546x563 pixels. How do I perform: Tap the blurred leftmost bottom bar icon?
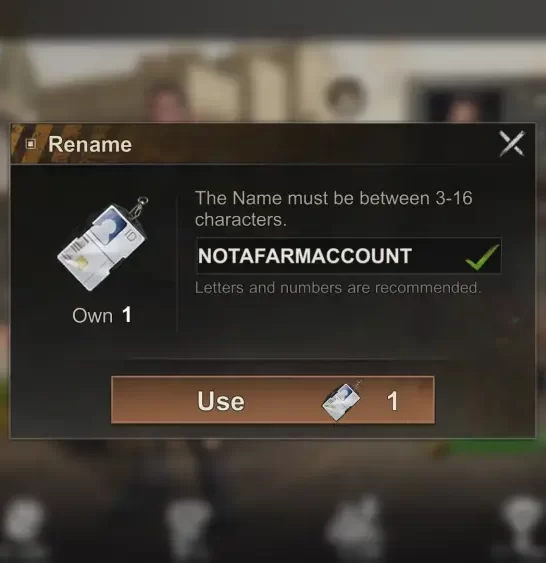pos(23,522)
